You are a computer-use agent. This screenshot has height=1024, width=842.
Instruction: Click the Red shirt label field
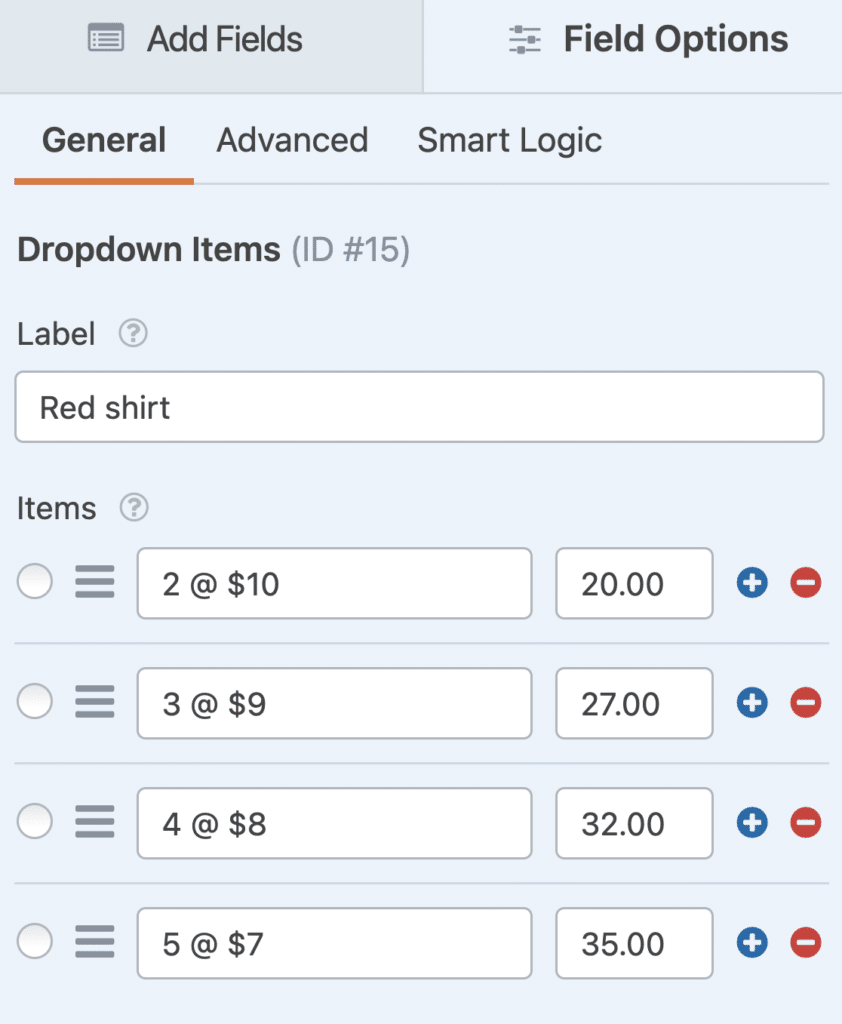420,407
